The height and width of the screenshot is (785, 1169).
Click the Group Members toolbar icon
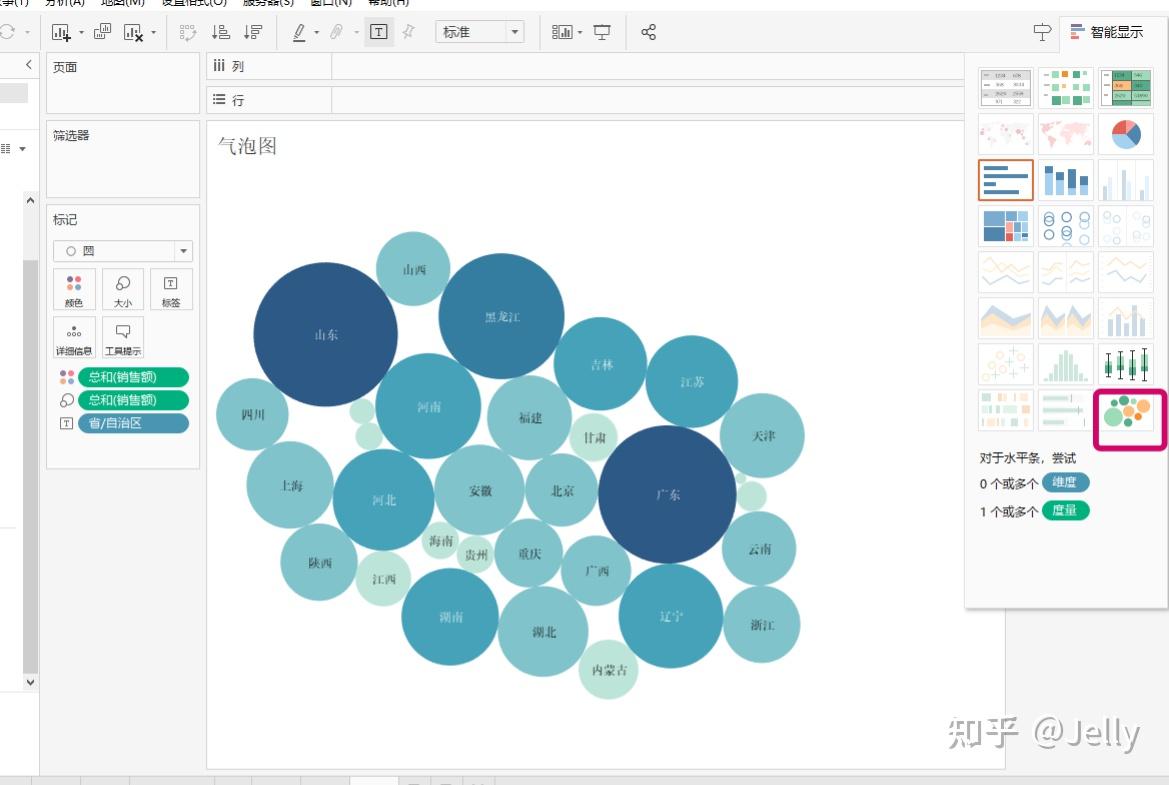click(x=188, y=32)
